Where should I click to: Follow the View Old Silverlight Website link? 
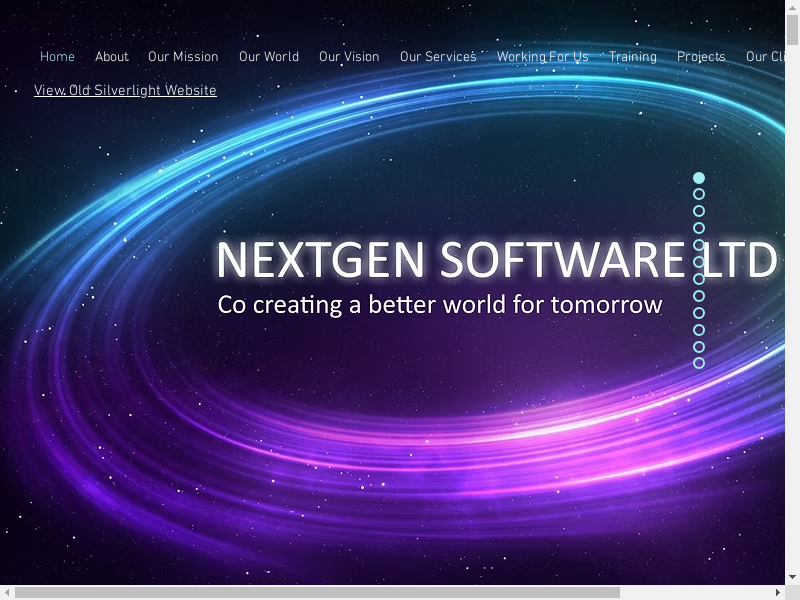pos(125,91)
